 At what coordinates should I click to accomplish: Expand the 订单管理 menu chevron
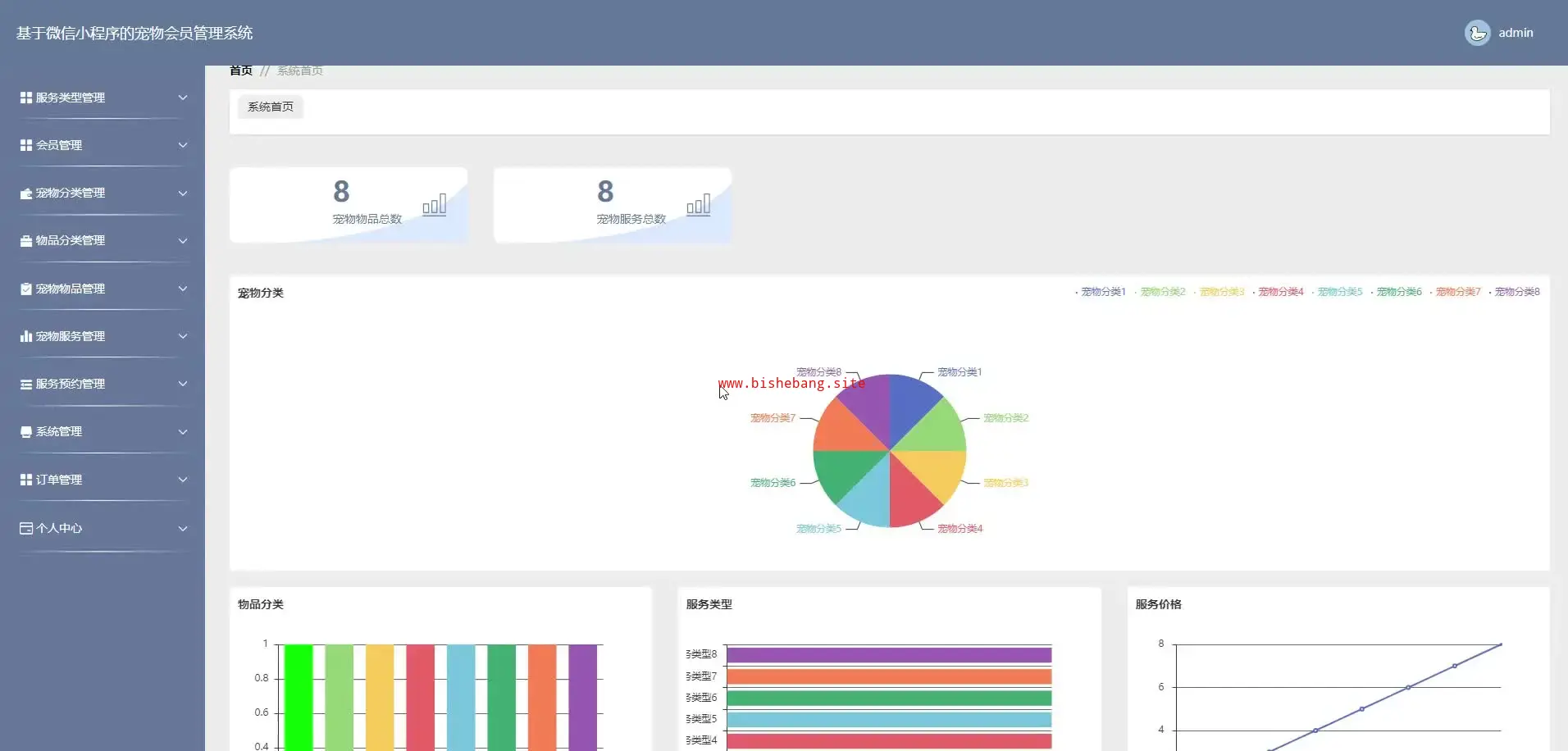183,480
